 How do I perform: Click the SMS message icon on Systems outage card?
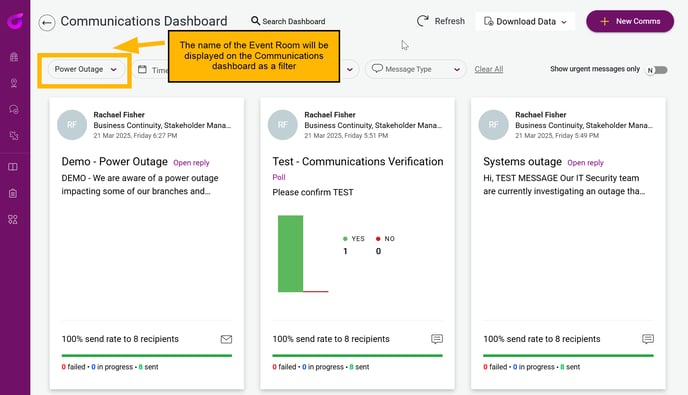point(648,339)
